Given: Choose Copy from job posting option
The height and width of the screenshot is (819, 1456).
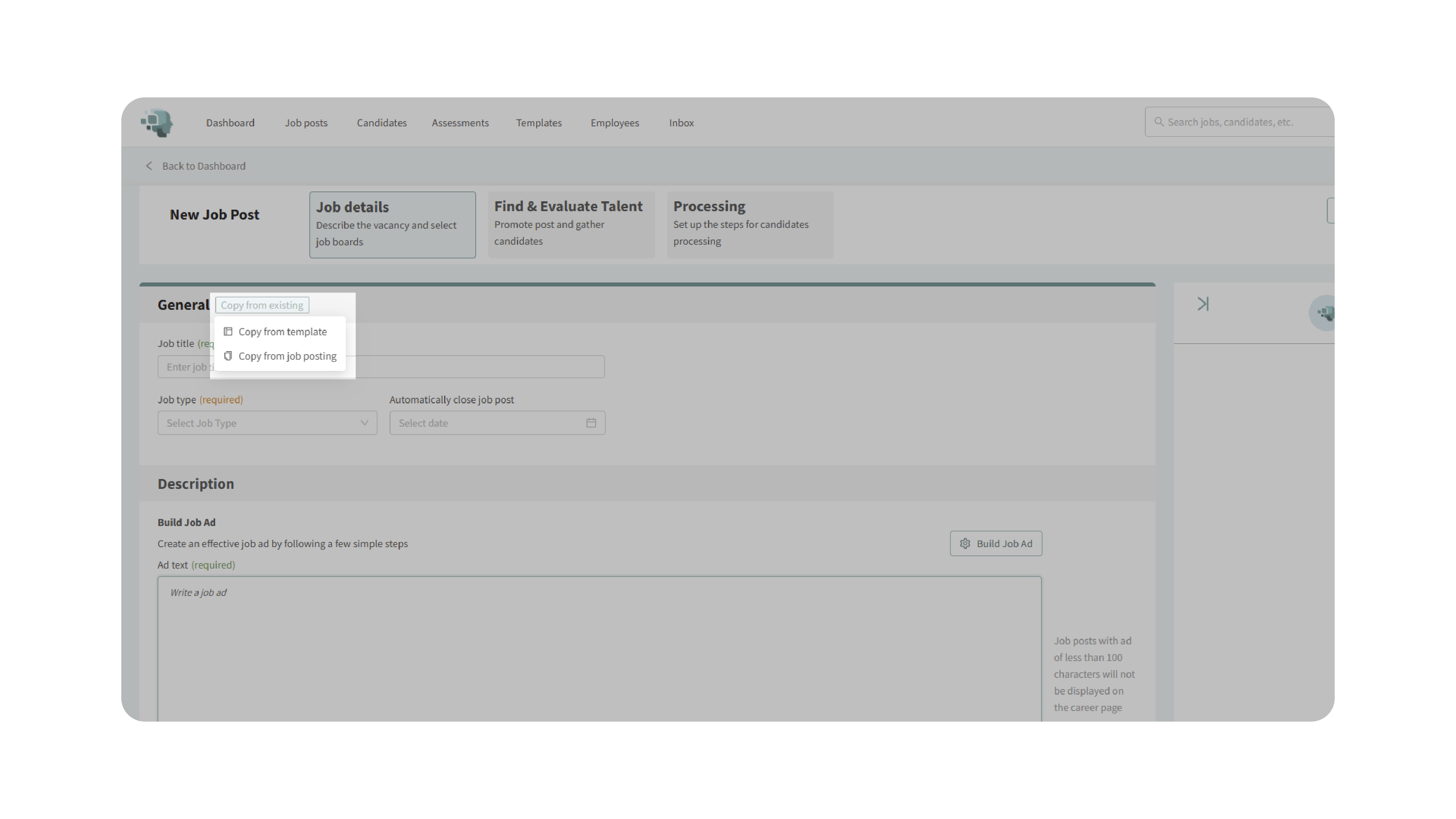Looking at the screenshot, I should pos(287,356).
